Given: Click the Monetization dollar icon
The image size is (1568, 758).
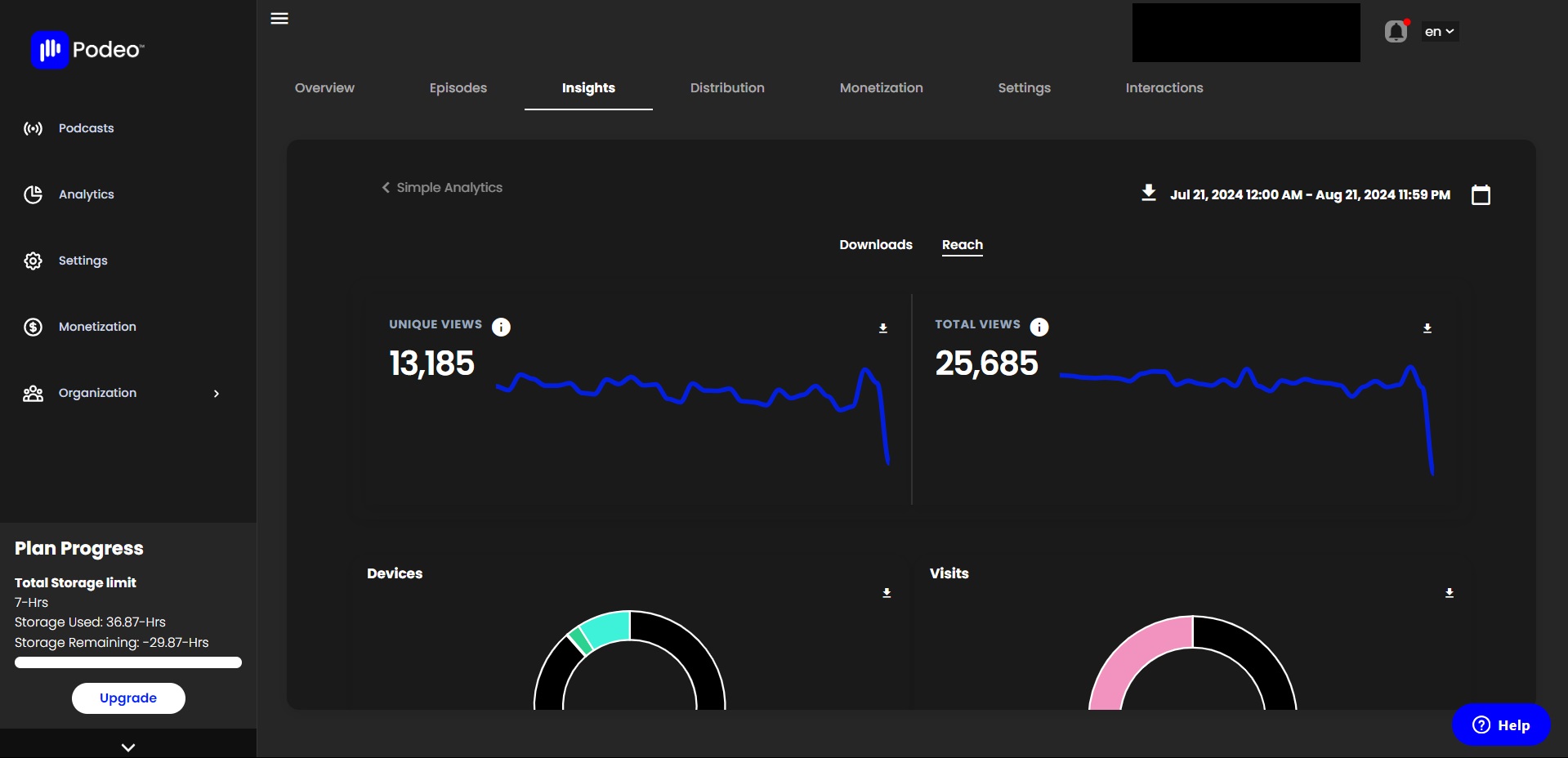Looking at the screenshot, I should pyautogui.click(x=33, y=327).
